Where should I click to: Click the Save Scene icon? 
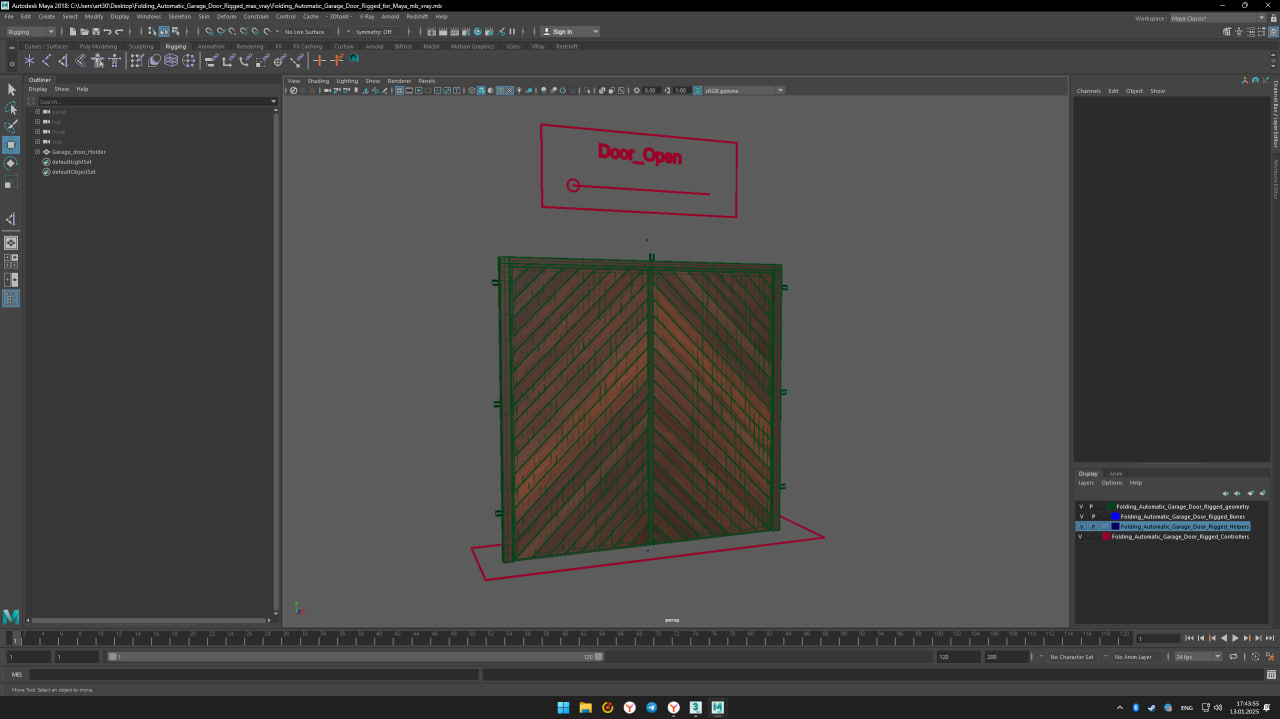click(x=95, y=32)
